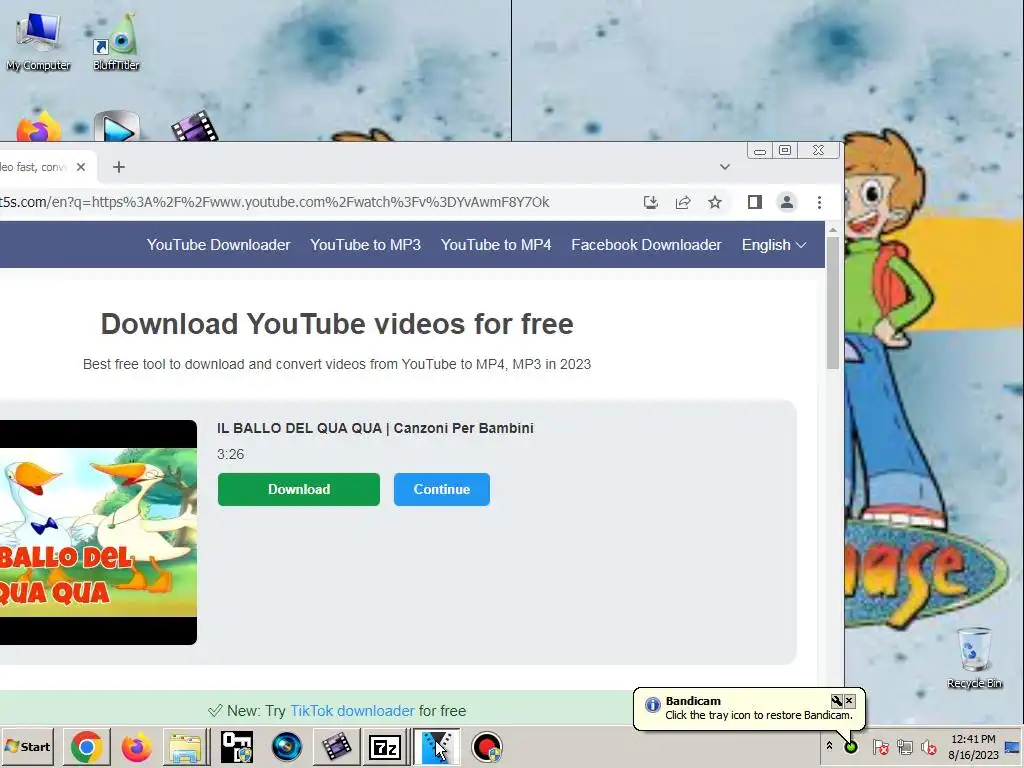Click the green Bandicam tray icon

point(851,746)
